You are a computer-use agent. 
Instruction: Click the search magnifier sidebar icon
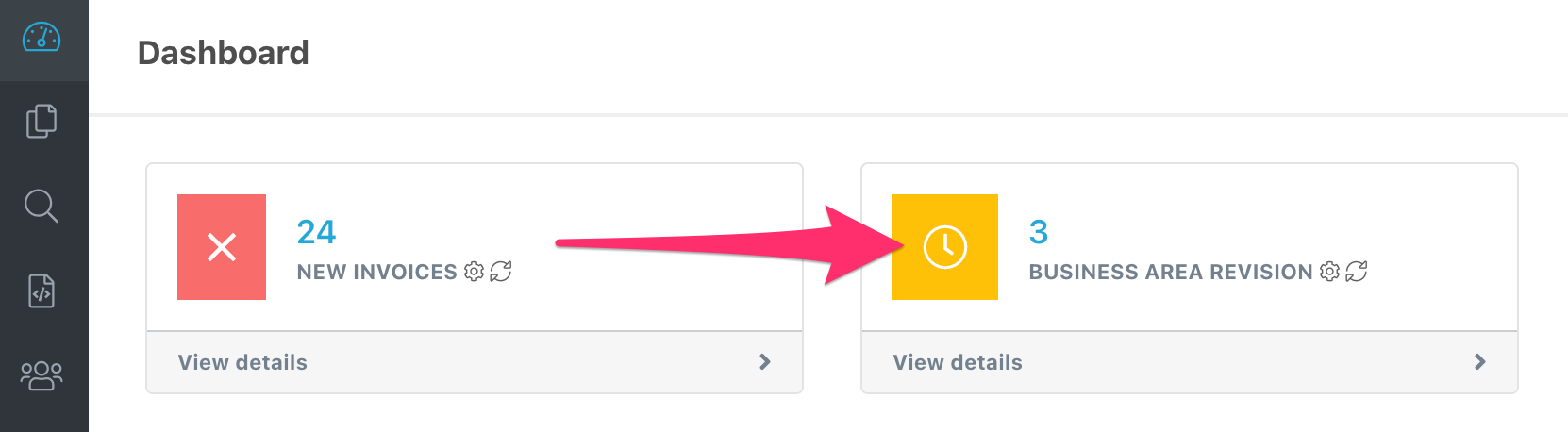[x=42, y=206]
